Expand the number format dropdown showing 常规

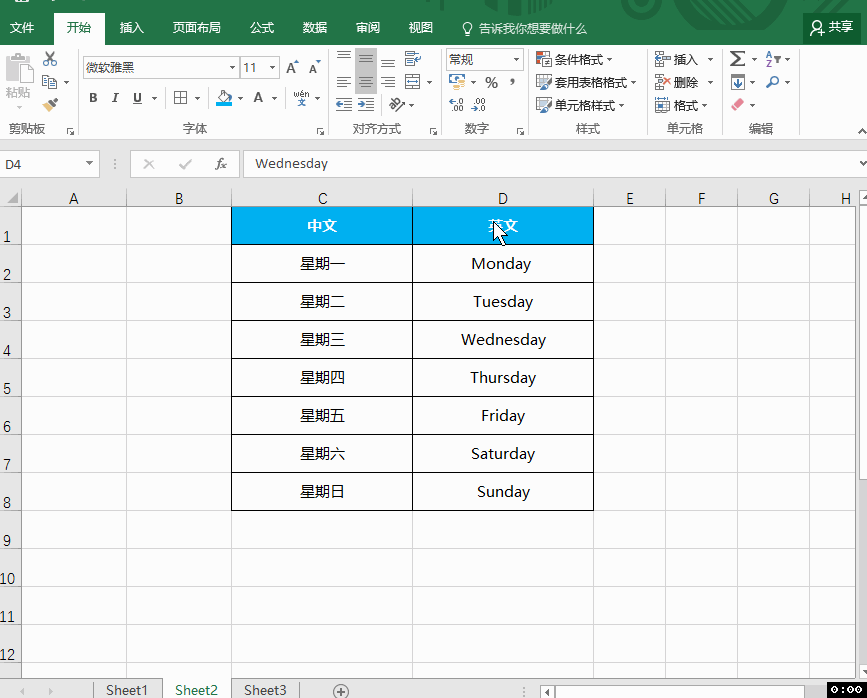516,60
